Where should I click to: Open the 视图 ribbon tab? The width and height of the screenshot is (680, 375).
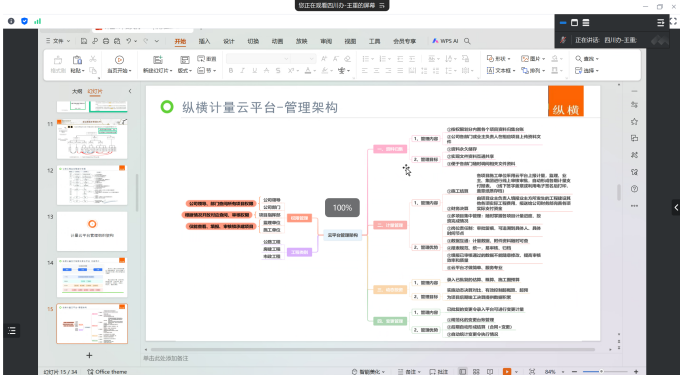[350, 41]
